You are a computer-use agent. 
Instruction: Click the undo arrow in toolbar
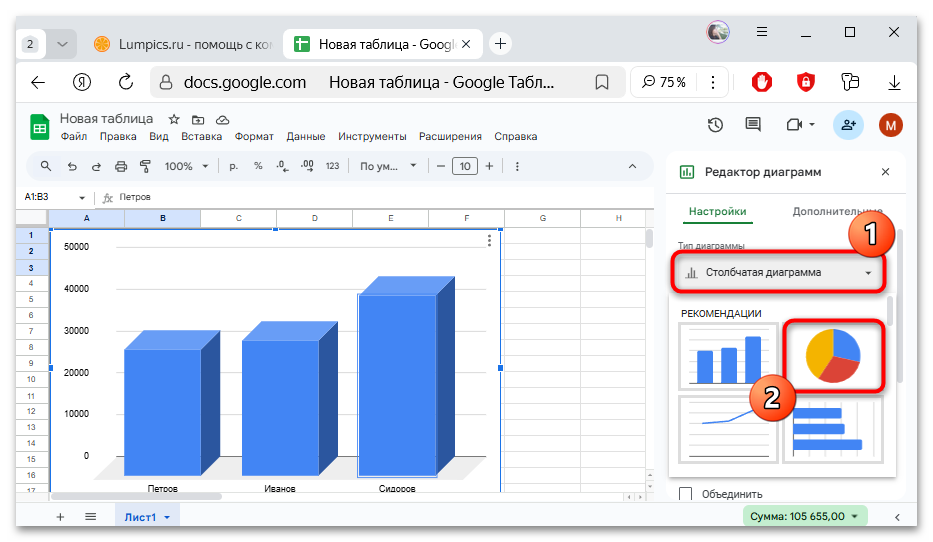pos(72,166)
